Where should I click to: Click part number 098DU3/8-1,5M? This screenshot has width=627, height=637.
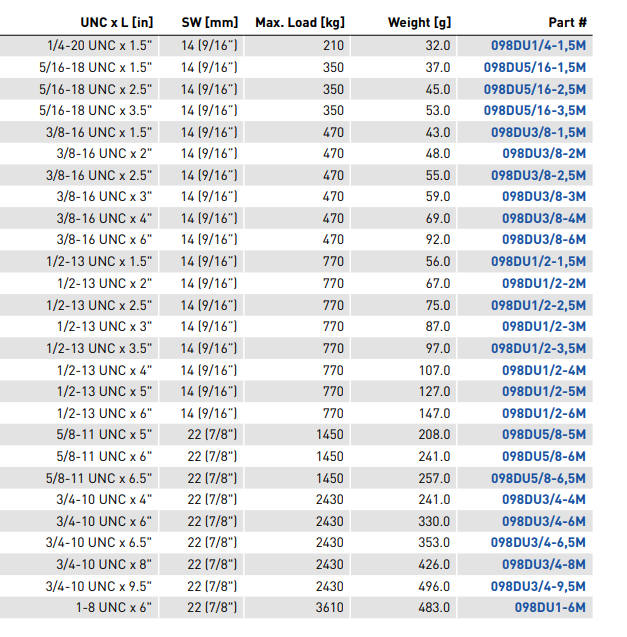click(x=538, y=132)
